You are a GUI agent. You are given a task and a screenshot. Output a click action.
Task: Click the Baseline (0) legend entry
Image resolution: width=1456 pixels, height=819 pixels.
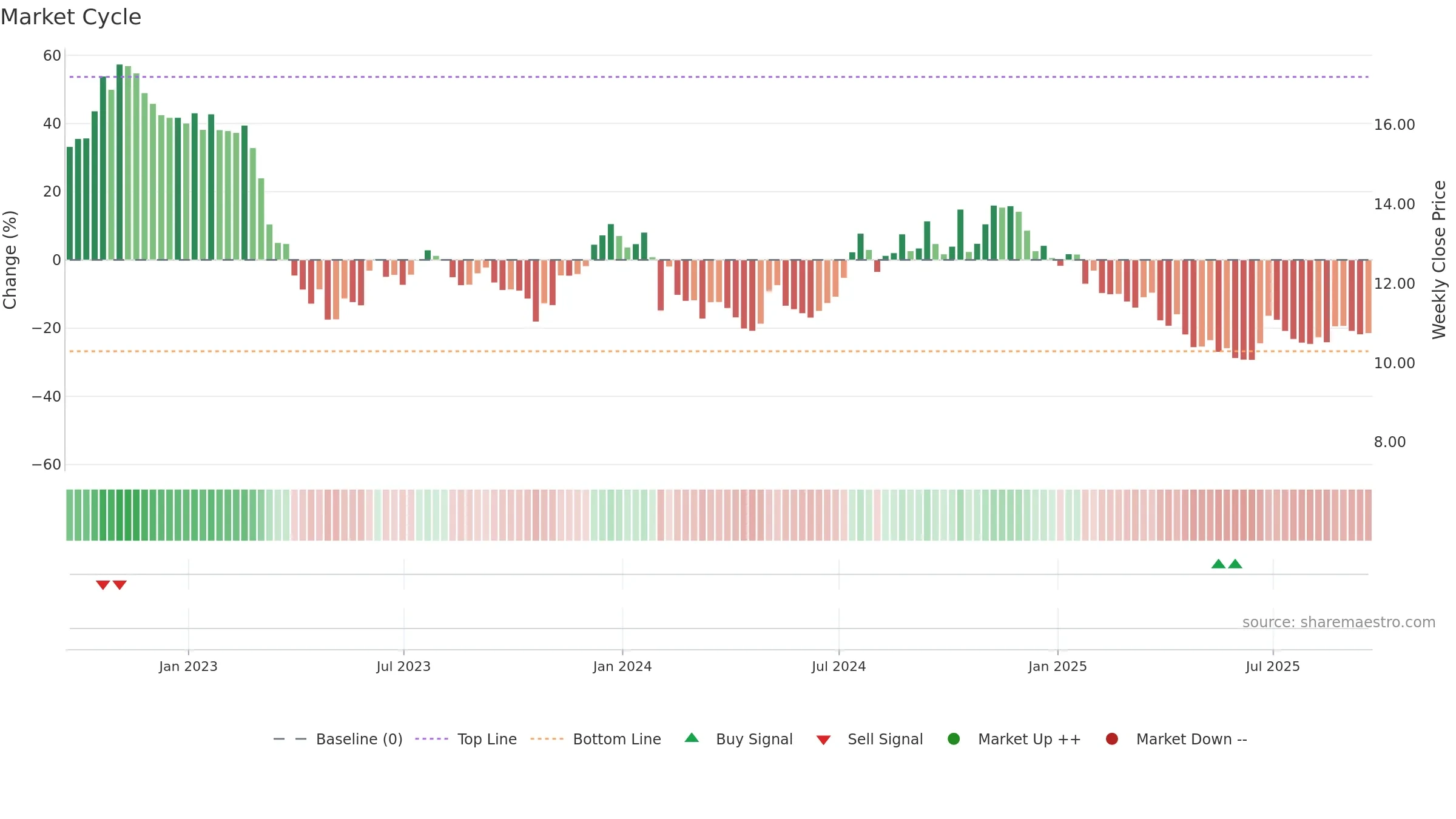(338, 739)
